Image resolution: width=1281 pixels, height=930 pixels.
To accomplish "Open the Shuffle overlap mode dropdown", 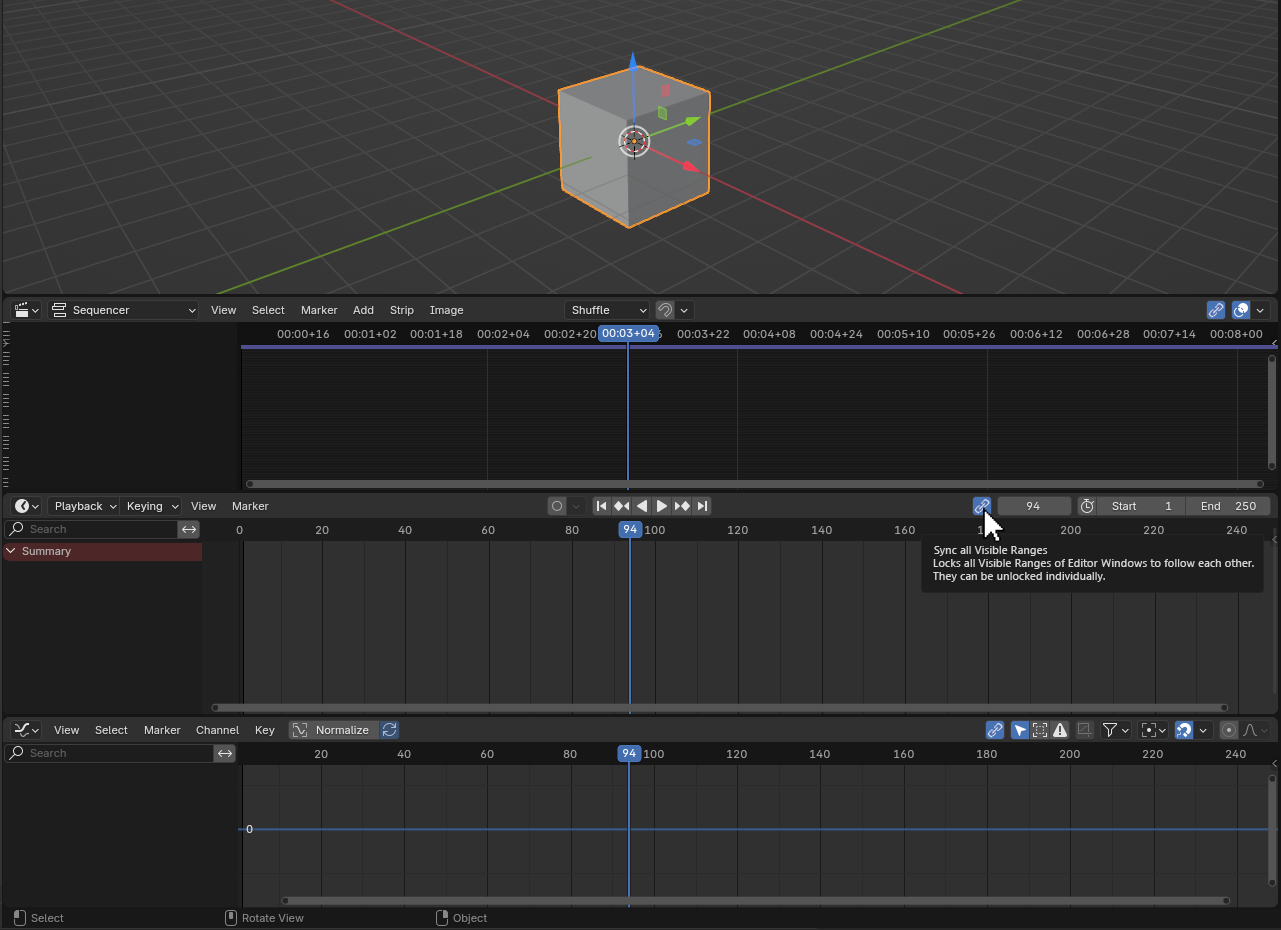I will 607,310.
